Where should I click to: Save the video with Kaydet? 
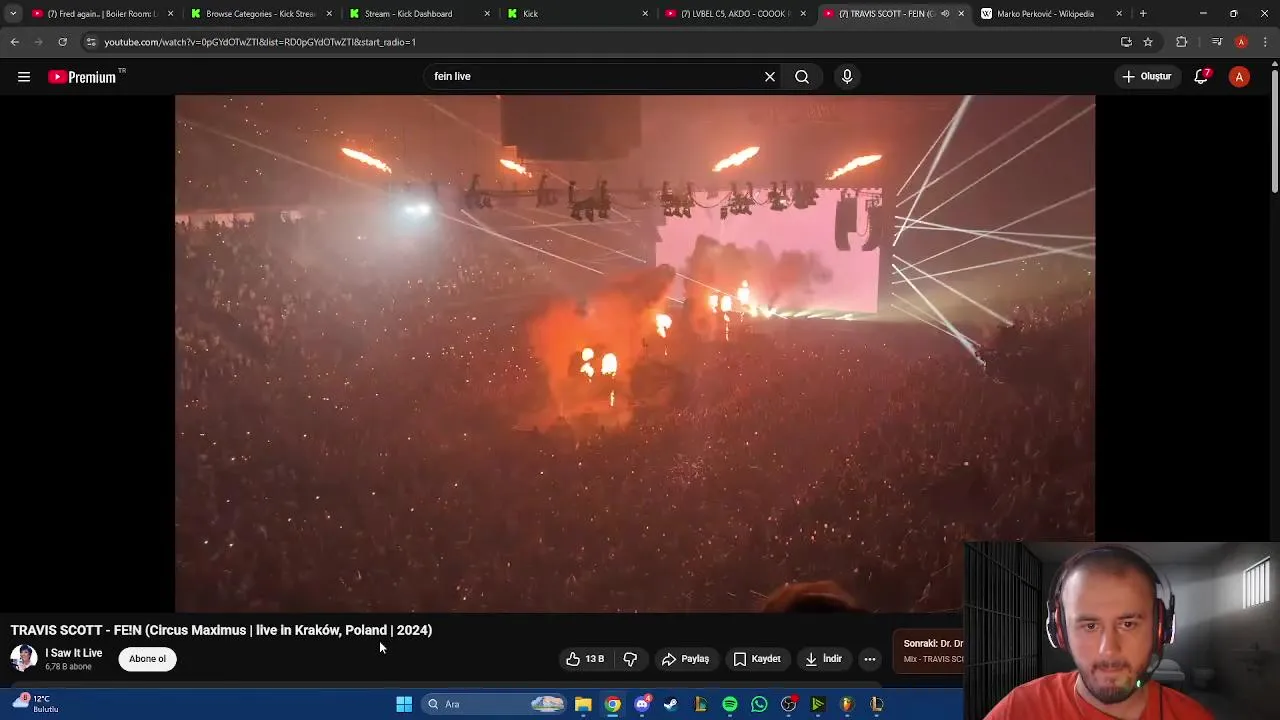757,659
